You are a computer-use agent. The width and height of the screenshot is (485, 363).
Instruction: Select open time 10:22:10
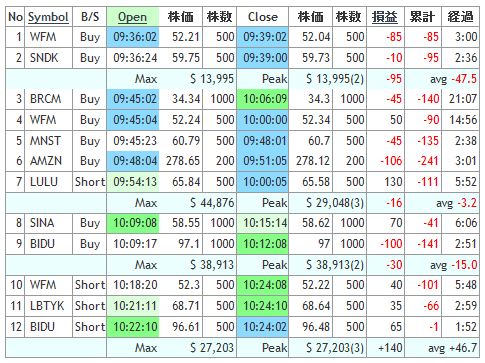point(135,327)
